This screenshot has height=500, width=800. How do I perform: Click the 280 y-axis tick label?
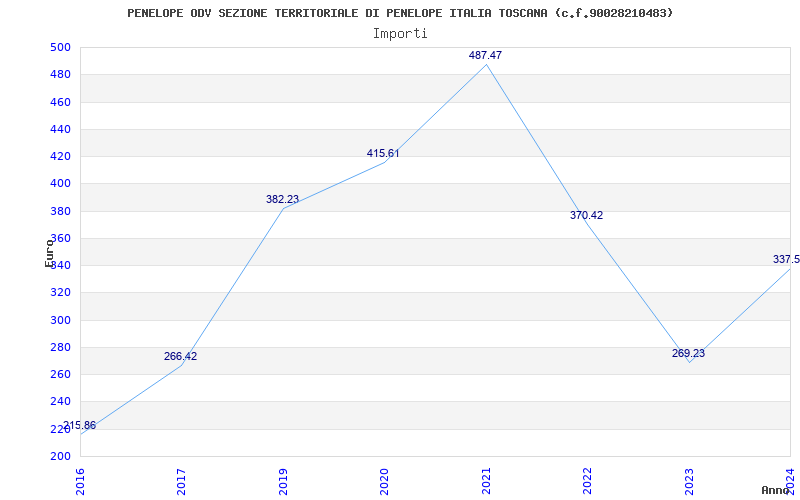coord(60,347)
